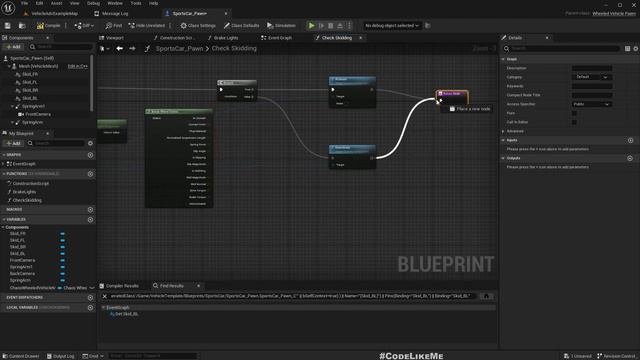The image size is (640, 360).
Task: Open the Access Specifier dropdown
Action: click(592, 104)
